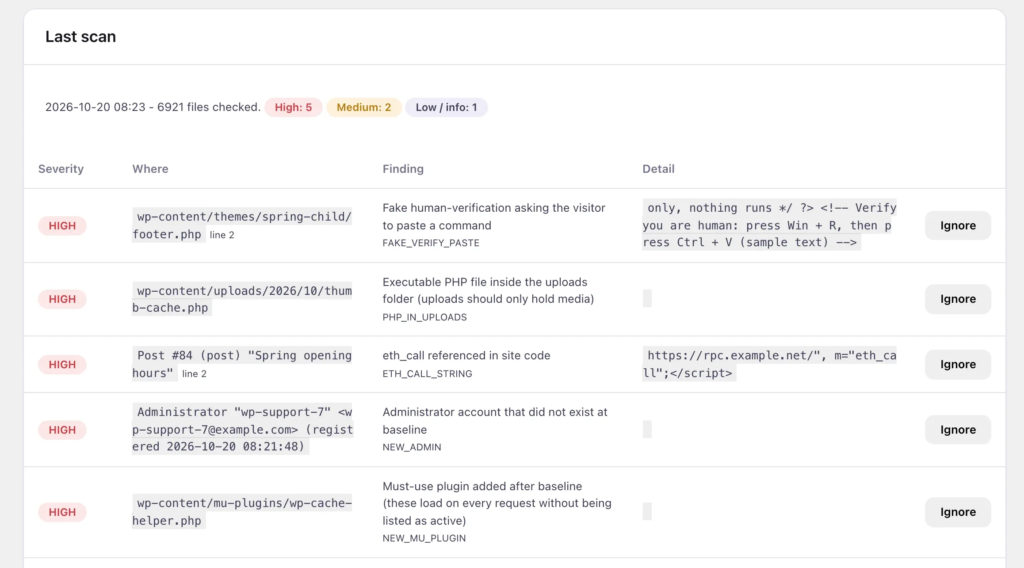Ignore the thumb-cache.php uploads finding

click(957, 299)
